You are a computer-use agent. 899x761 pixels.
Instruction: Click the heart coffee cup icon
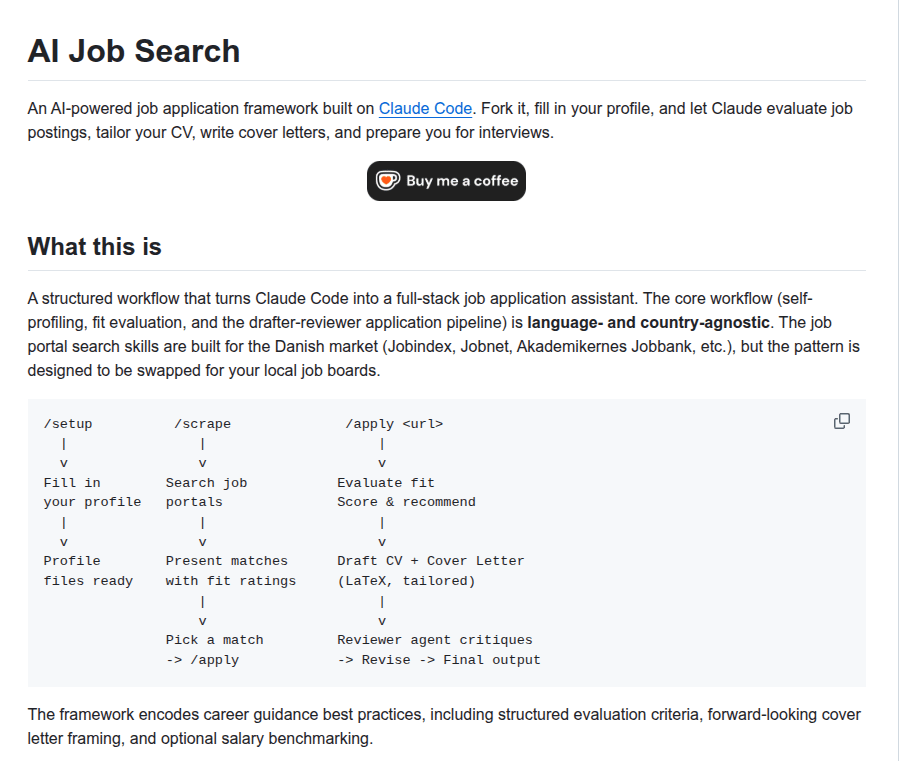coord(388,181)
